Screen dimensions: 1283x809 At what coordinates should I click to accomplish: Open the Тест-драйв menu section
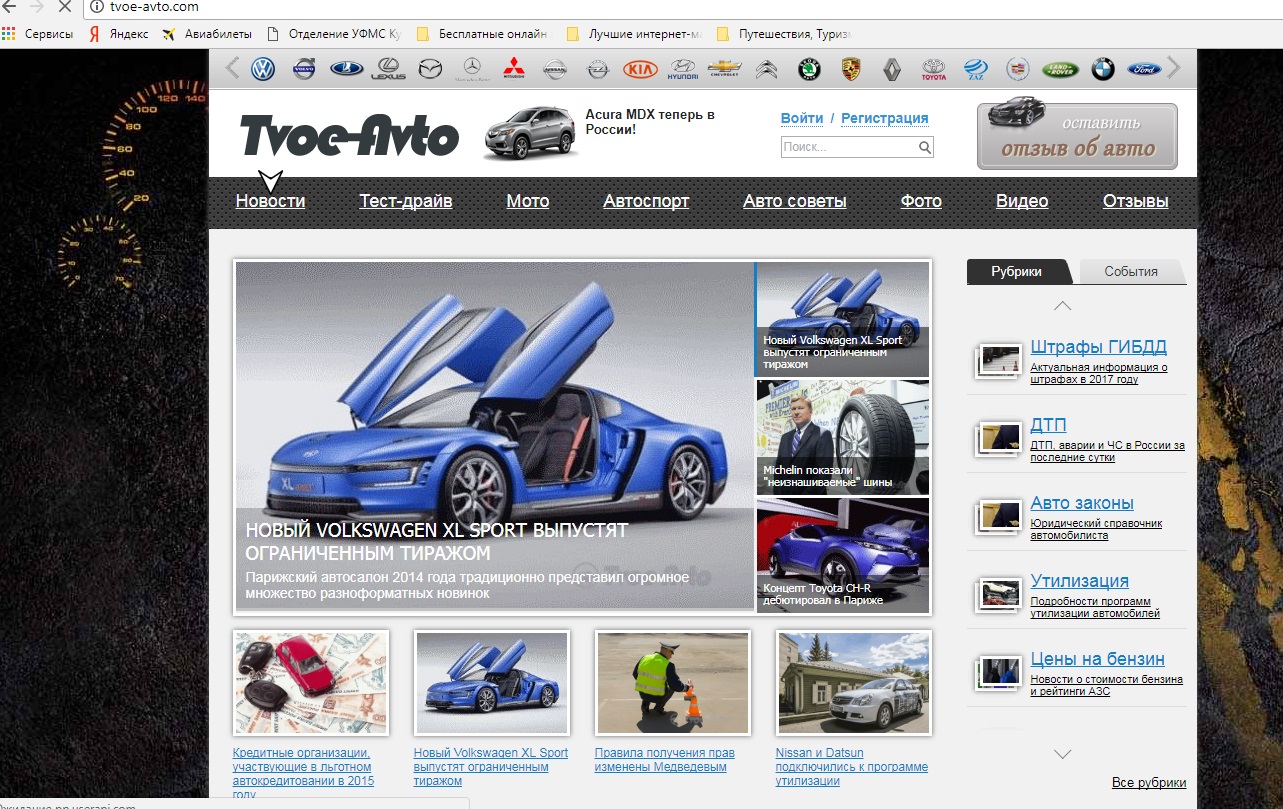click(406, 201)
